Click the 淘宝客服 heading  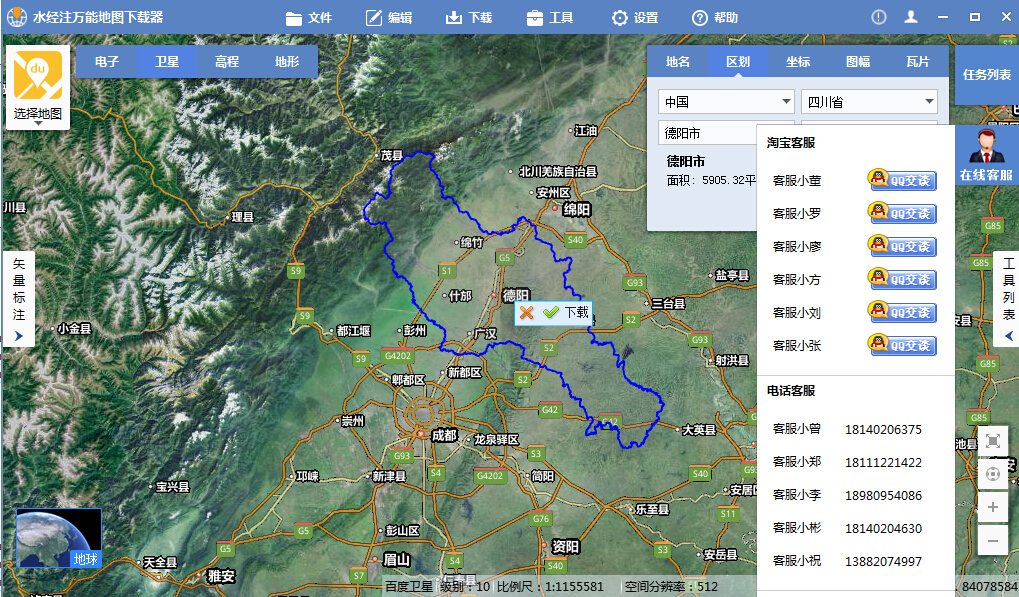tap(791, 143)
